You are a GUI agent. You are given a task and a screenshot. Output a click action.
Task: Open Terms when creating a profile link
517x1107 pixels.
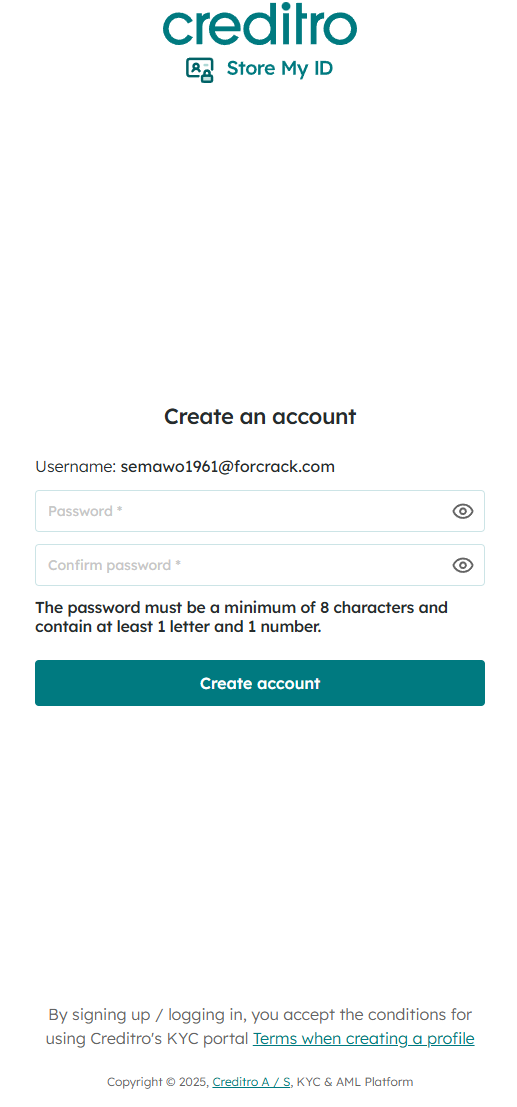pos(364,1039)
